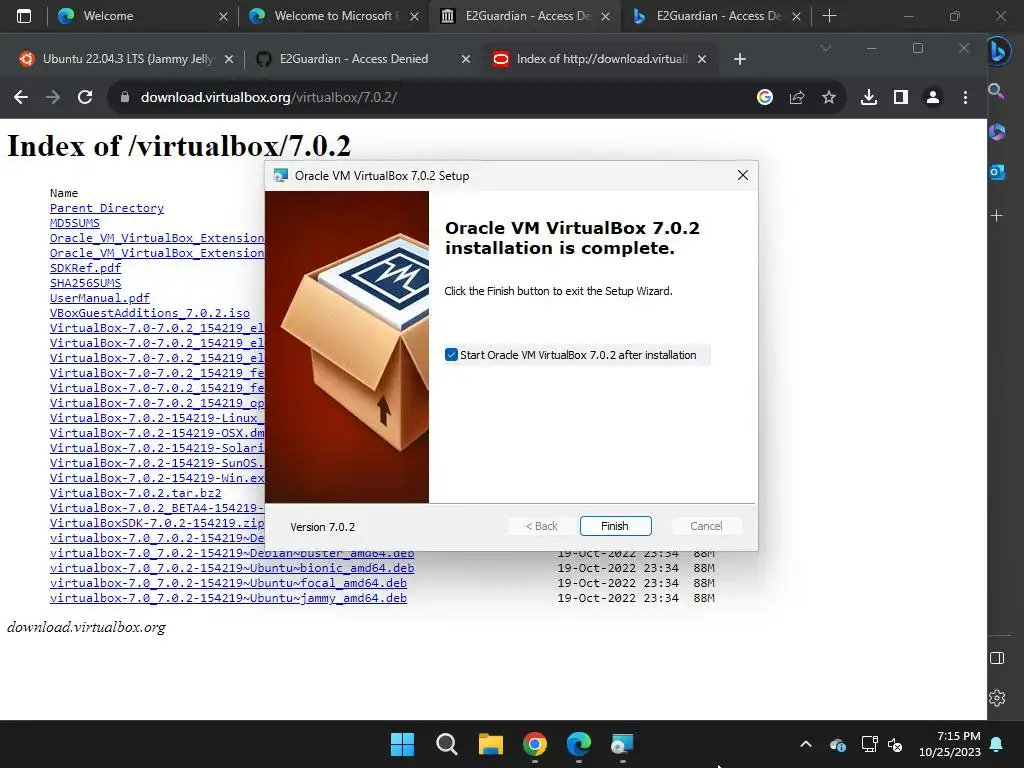Open notification bell in taskbar
Image resolution: width=1024 pixels, height=768 pixels.
pos(997,744)
